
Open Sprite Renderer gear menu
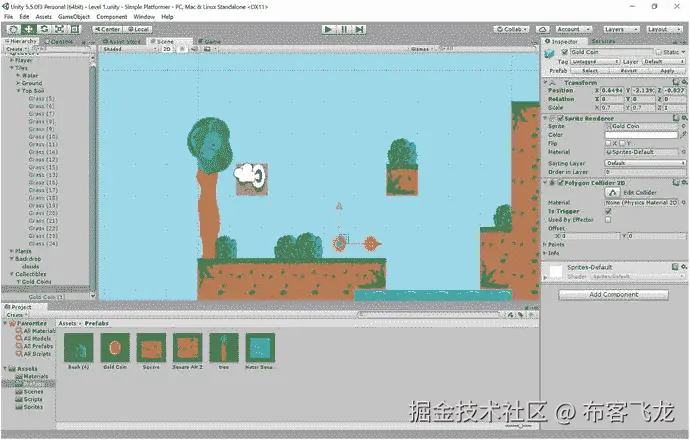point(684,118)
